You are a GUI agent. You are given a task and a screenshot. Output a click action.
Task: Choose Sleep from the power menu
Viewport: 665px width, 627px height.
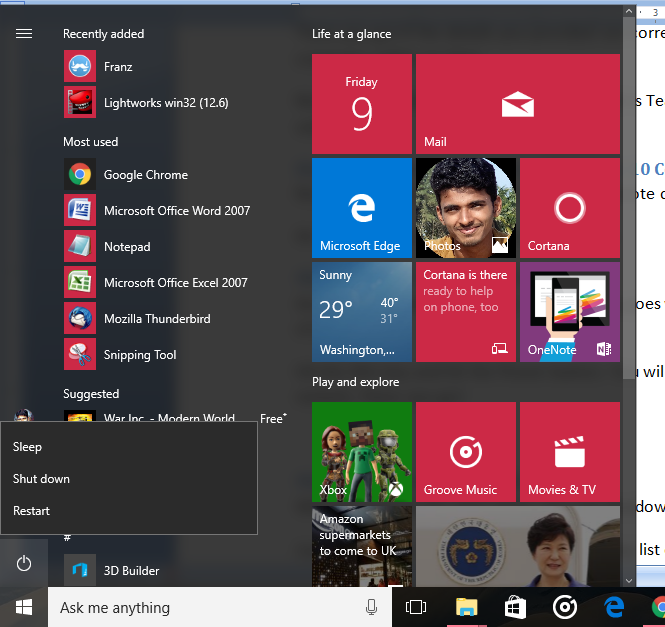129,447
